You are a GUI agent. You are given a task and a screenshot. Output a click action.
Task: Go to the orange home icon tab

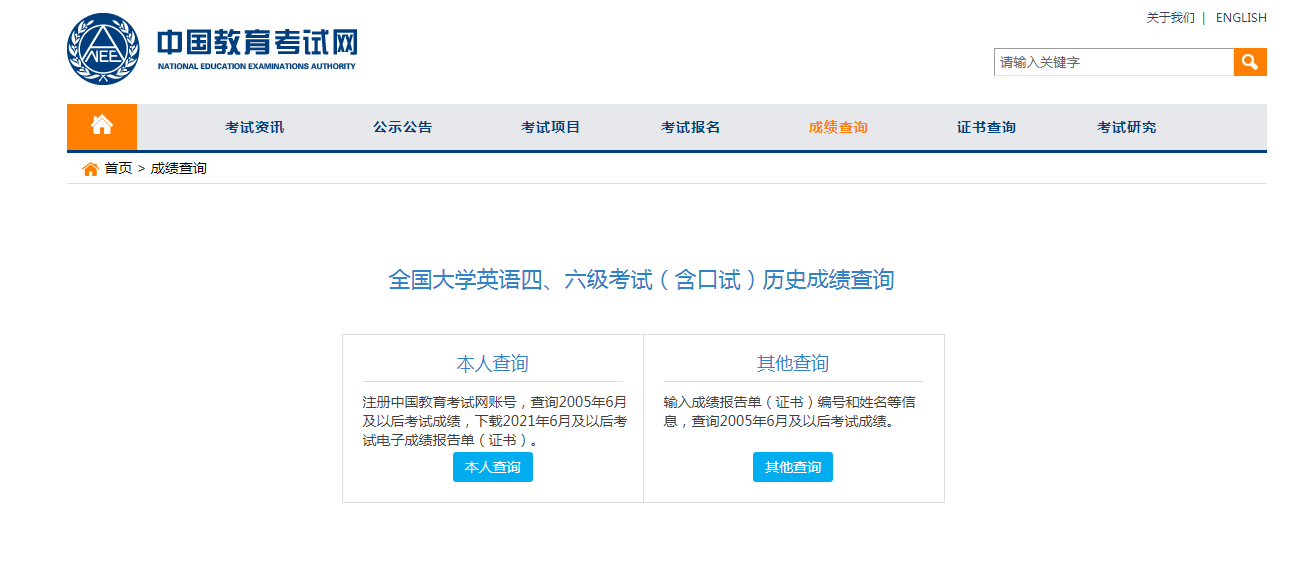click(102, 126)
